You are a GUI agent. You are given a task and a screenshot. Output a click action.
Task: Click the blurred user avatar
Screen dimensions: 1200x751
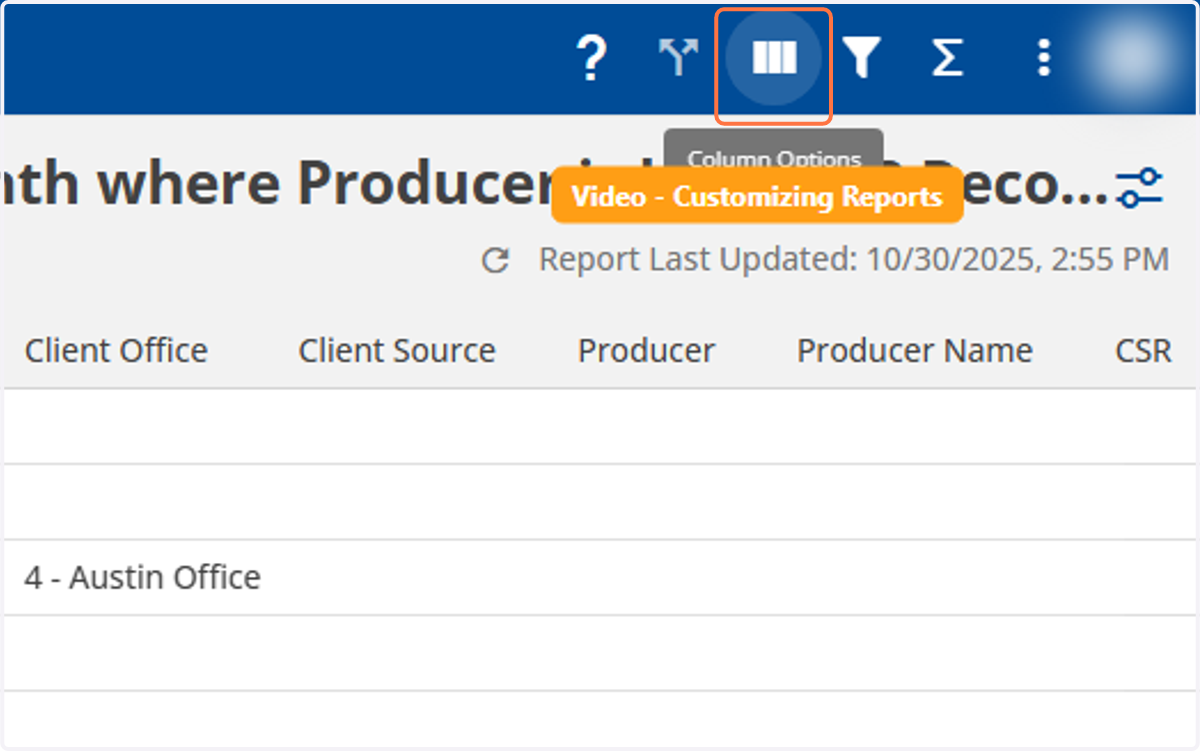click(1133, 58)
